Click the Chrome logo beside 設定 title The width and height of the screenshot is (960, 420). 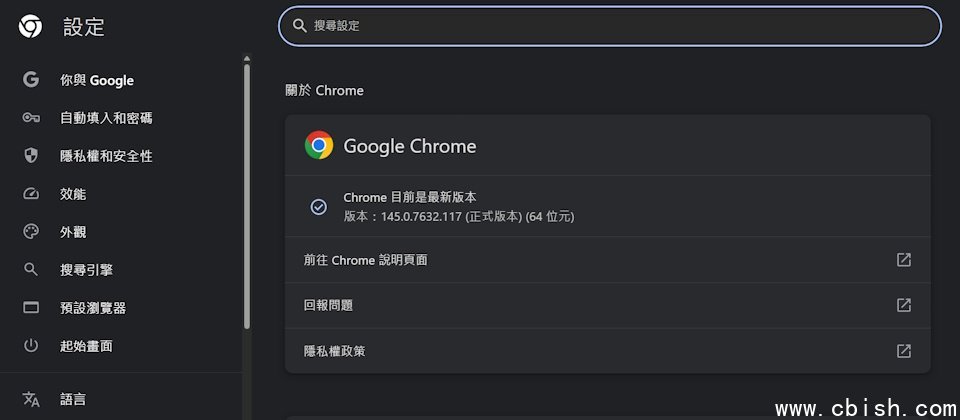tap(31, 27)
